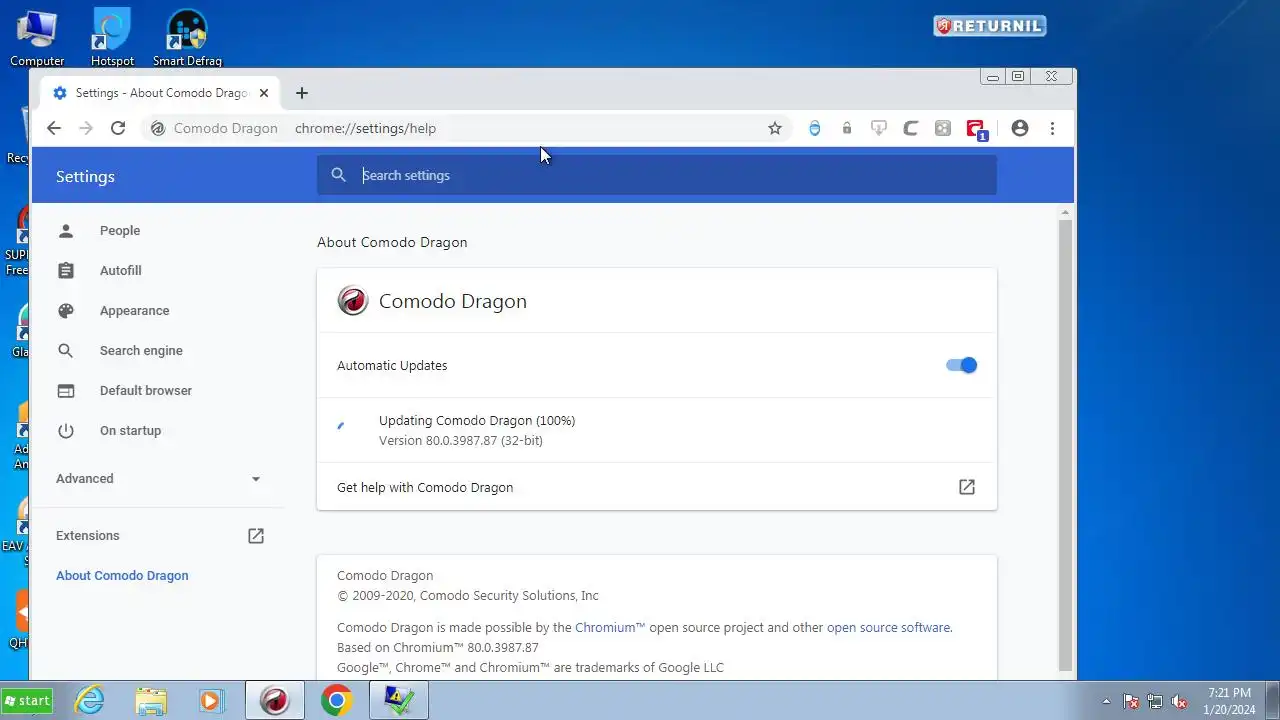Open the gray share-page extension icon

click(x=943, y=128)
